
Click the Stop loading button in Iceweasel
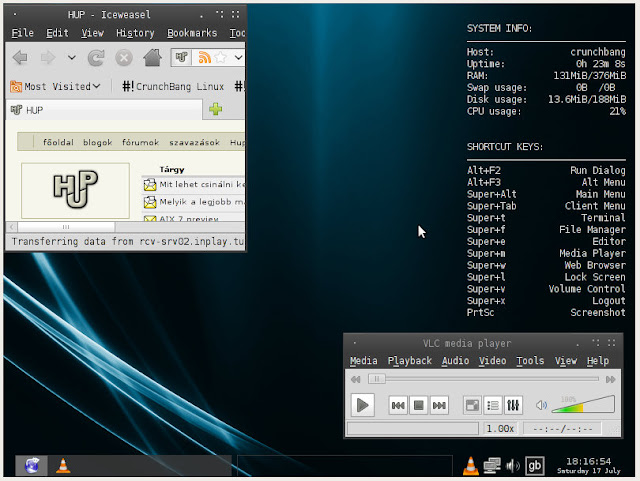(124, 58)
